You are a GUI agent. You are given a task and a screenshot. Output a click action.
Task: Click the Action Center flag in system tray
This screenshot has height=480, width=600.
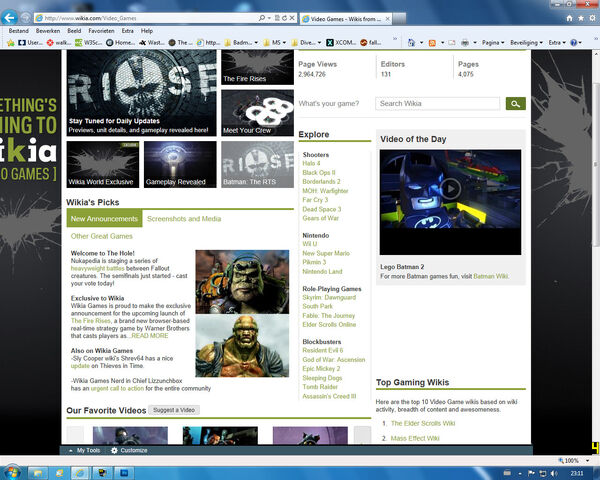tap(531, 473)
